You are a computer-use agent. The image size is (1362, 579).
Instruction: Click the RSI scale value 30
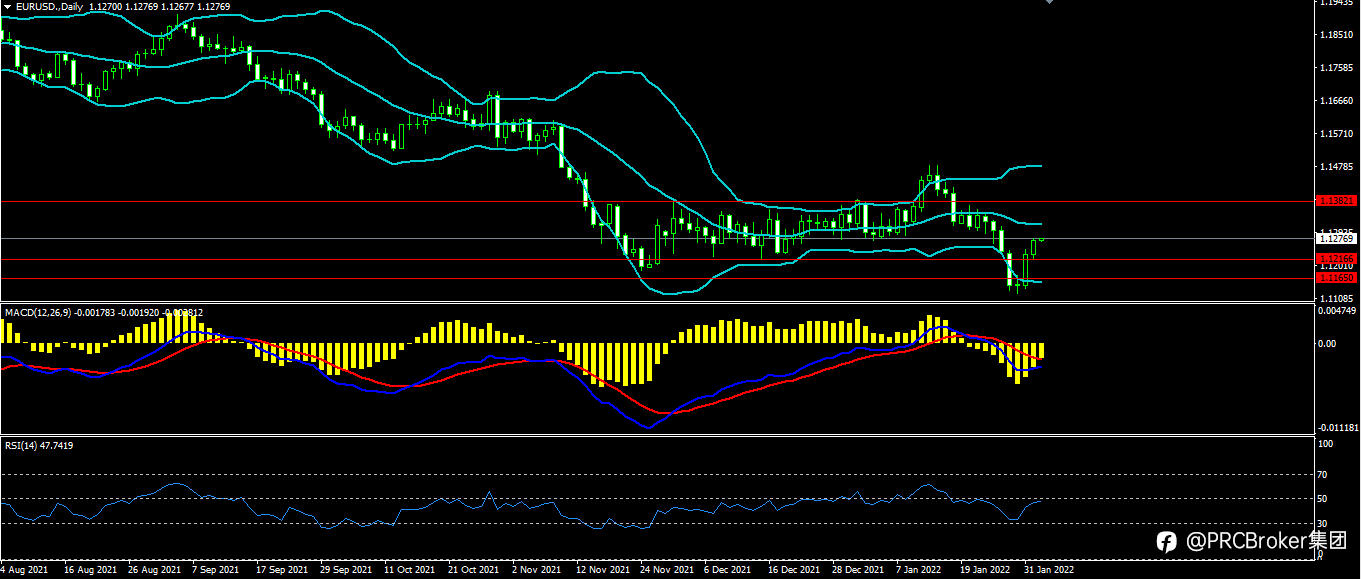click(1324, 523)
